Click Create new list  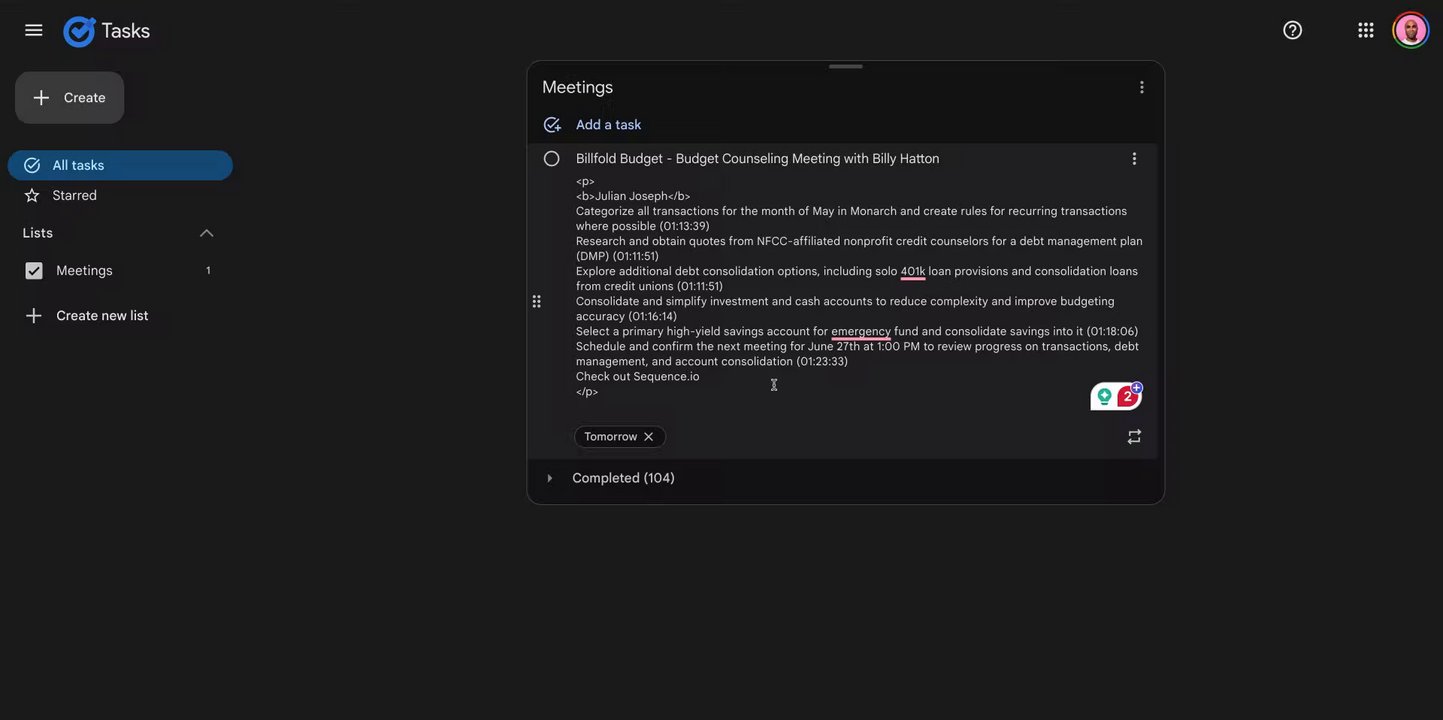(101, 316)
